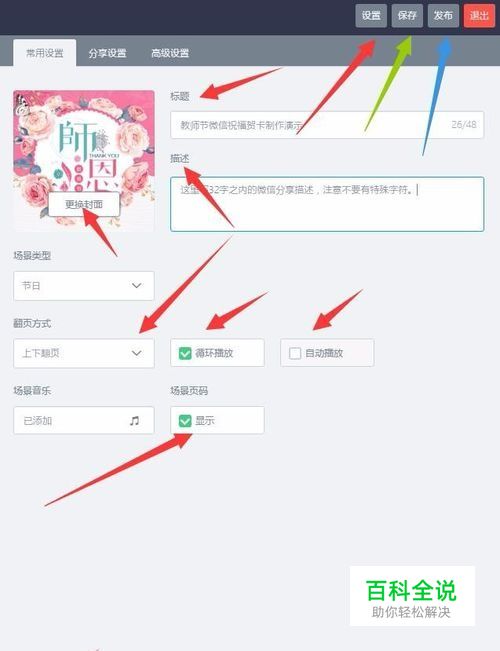Click the music note icon in 场景音乐 field

(134, 421)
